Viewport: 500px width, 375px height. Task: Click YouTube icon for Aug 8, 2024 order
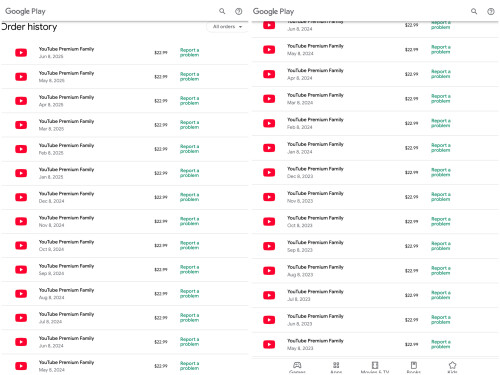[21, 294]
